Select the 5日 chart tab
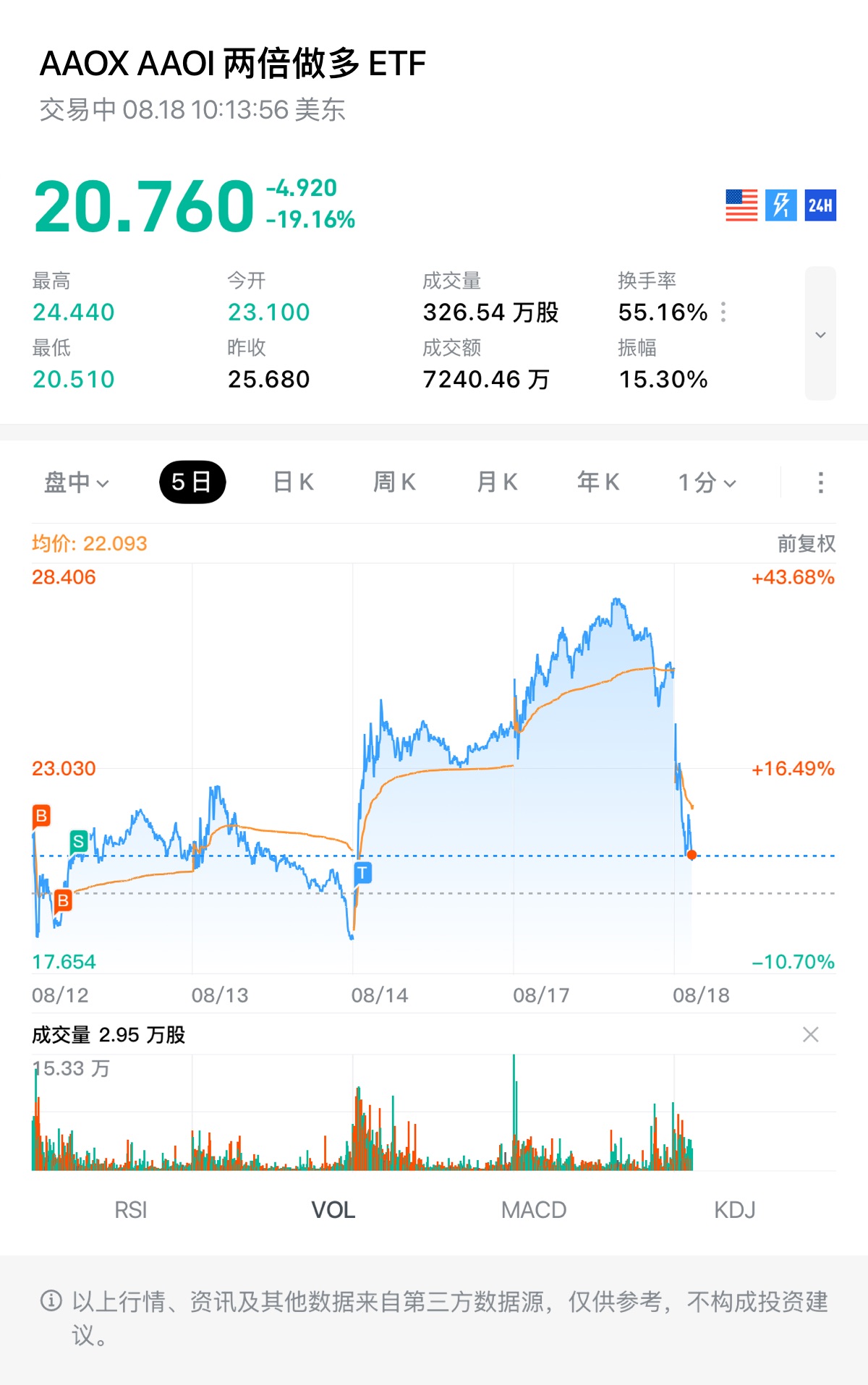Viewport: 868px width, 1385px height. (x=192, y=482)
